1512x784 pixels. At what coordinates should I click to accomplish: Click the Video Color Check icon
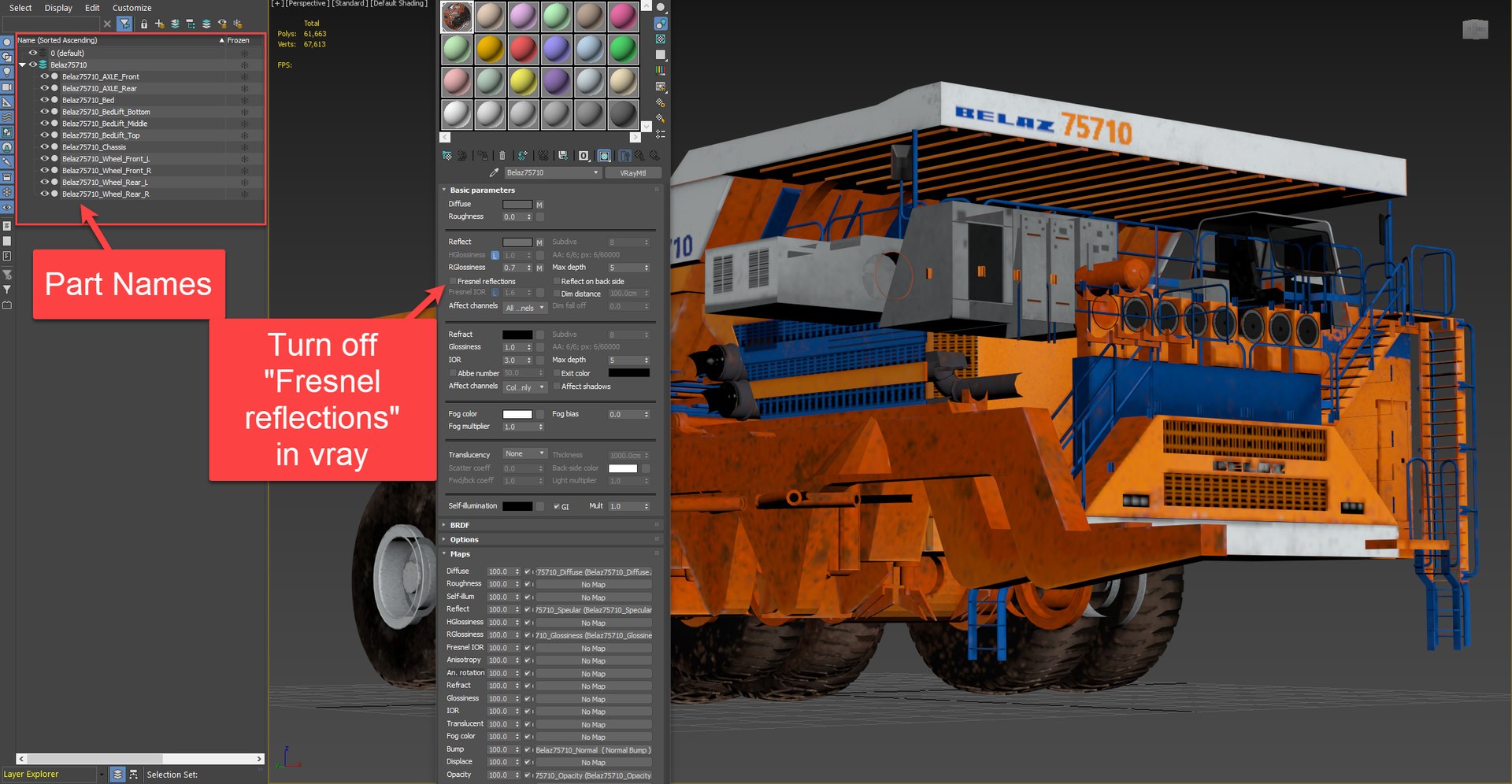(661, 70)
